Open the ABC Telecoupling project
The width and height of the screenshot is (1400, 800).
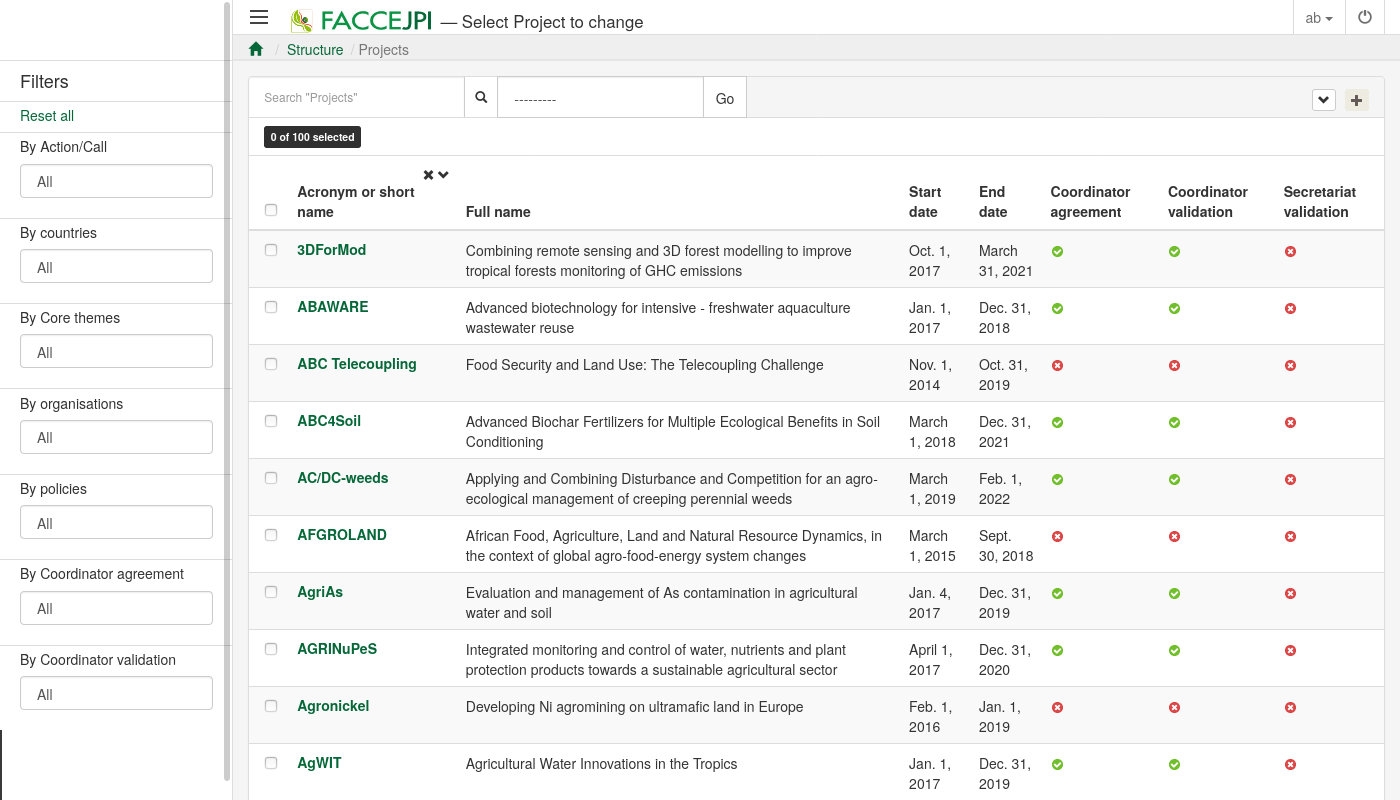point(357,364)
